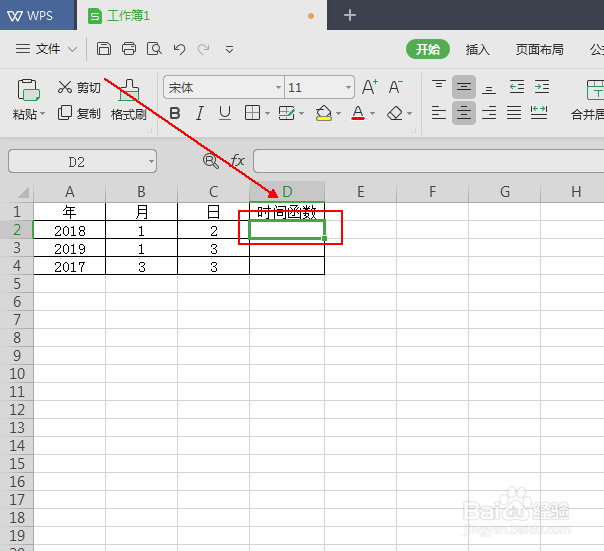604x551 pixels.
Task: Cut the selection with 剪切
Action: [x=79, y=87]
